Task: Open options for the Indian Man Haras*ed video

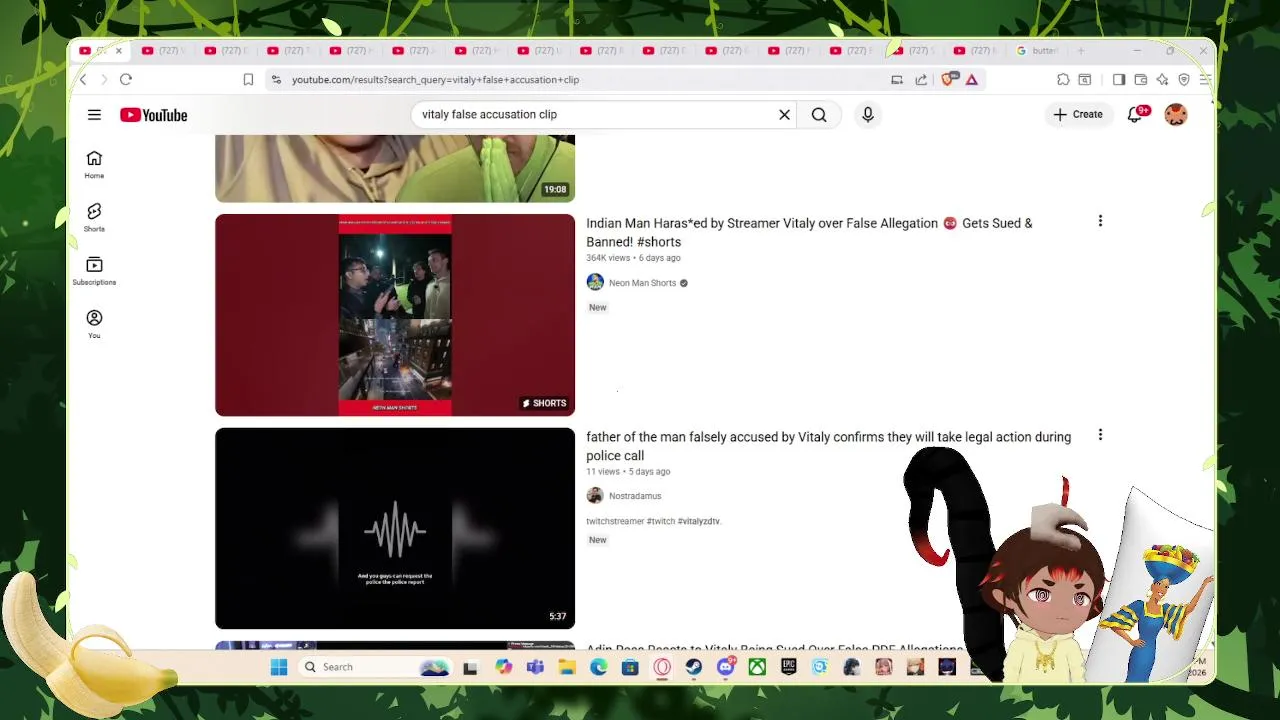Action: point(1100,221)
